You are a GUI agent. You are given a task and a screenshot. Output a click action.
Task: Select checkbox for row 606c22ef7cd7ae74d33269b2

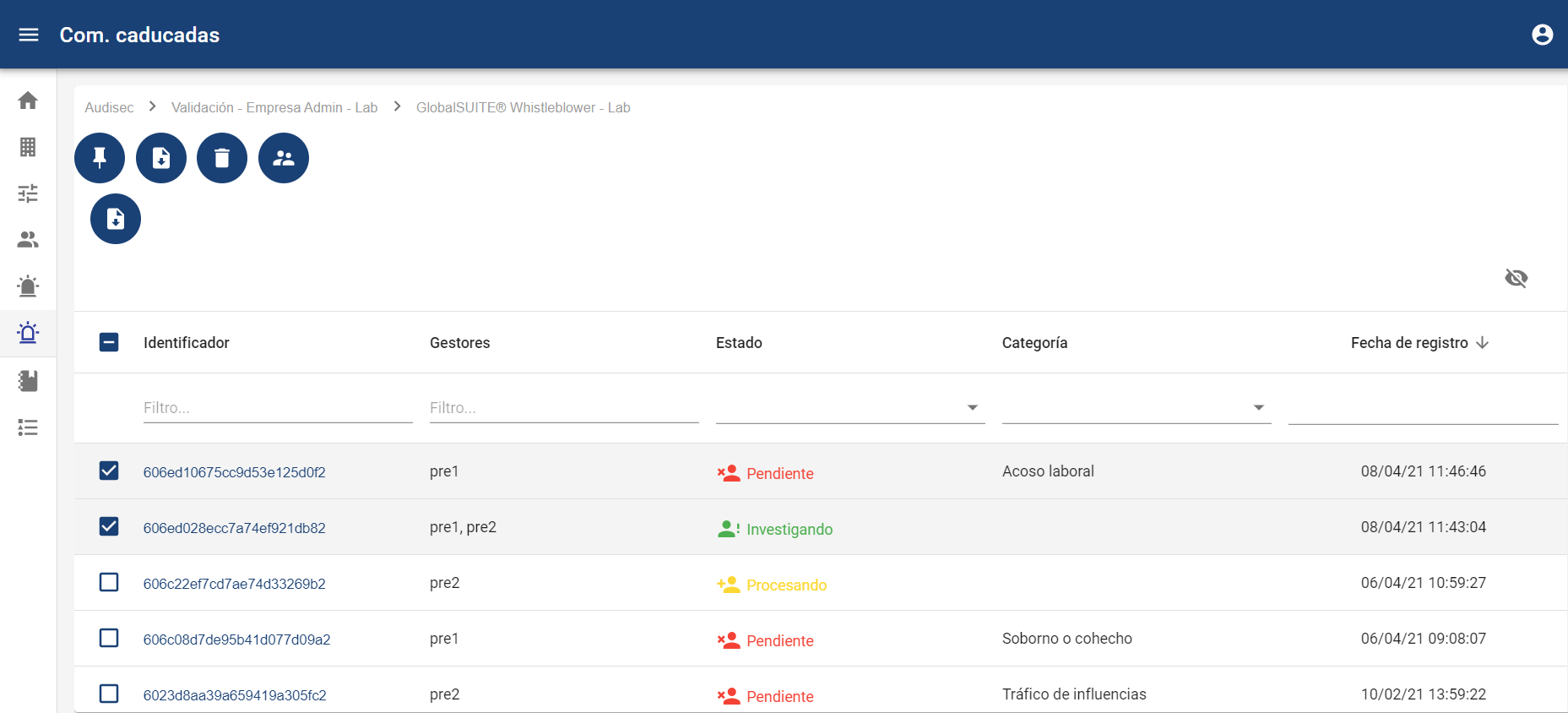[x=109, y=582]
